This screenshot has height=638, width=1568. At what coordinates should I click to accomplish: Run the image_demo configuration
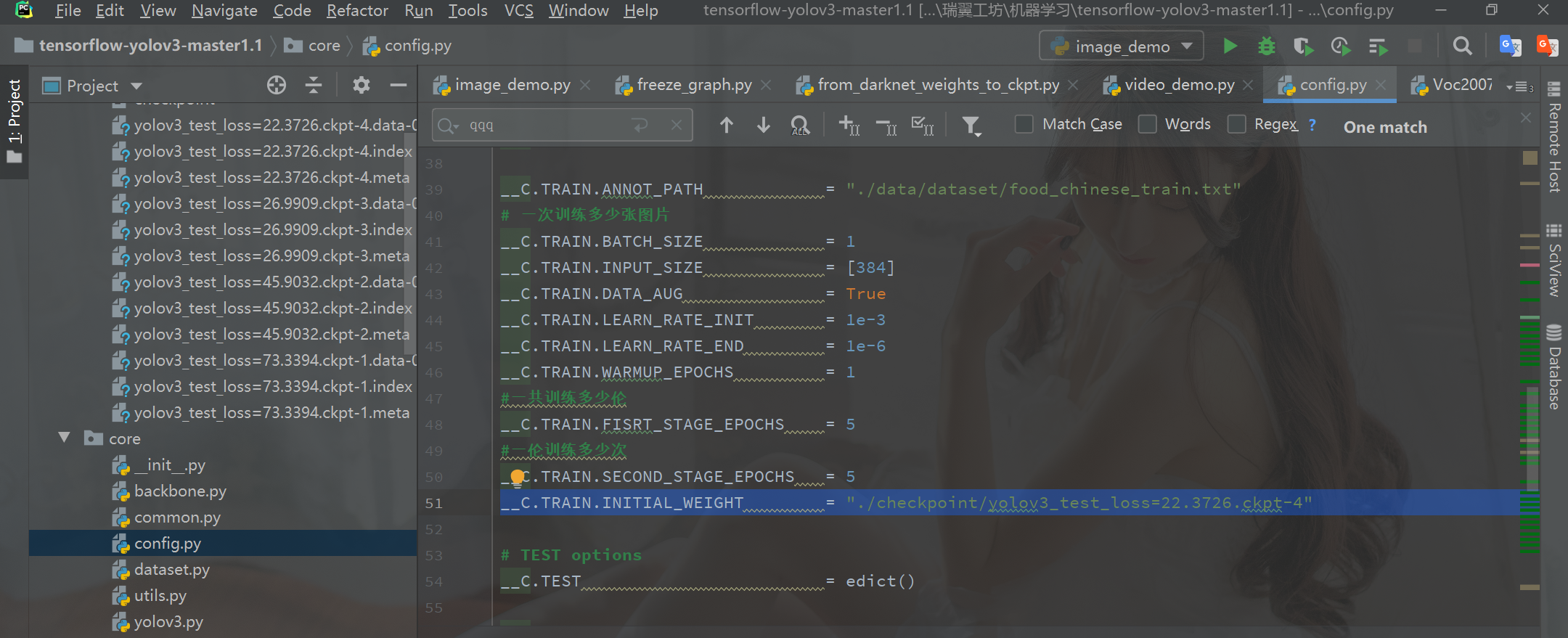tap(1230, 46)
